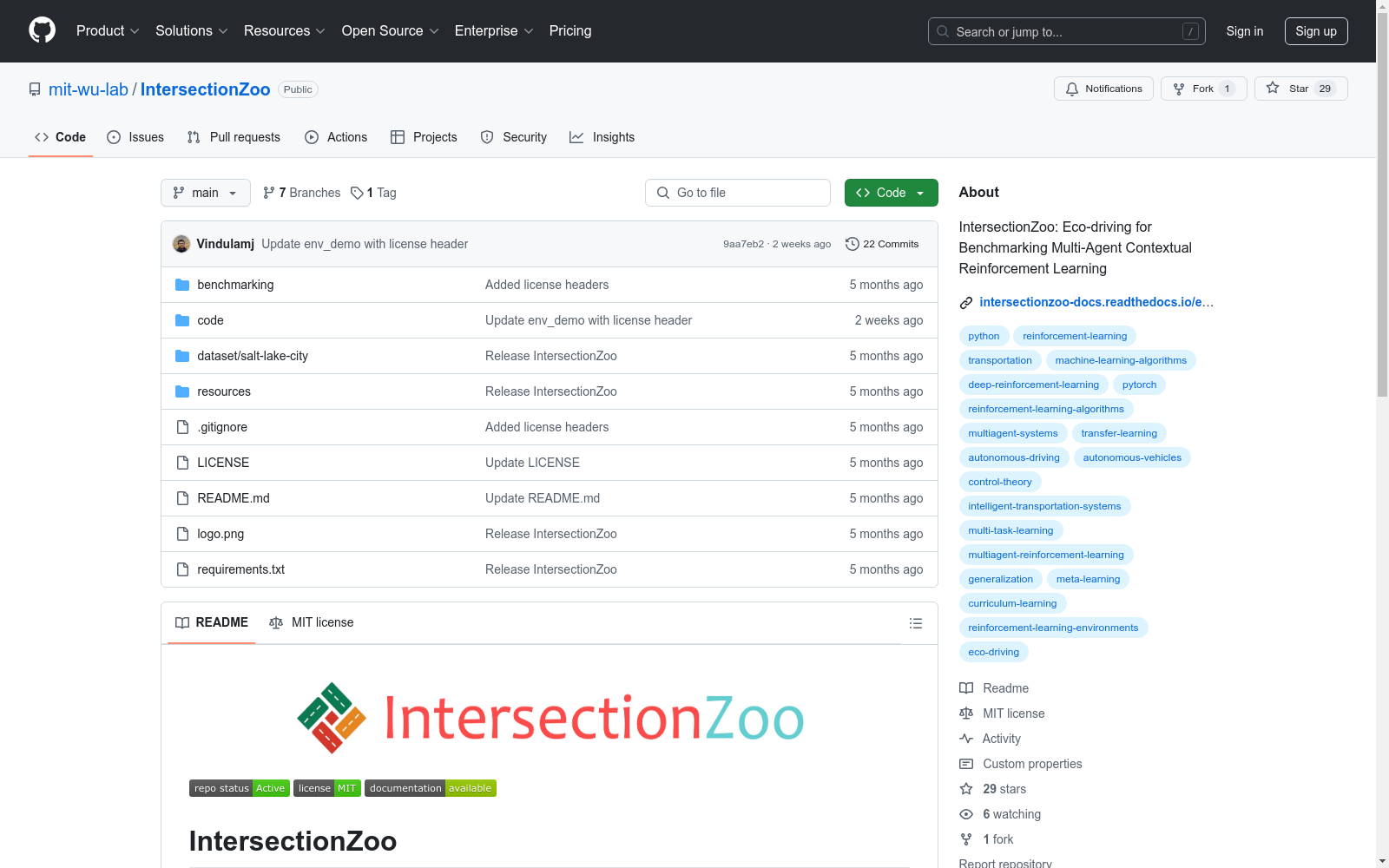
Task: Select the pytorch topic tag
Action: click(x=1139, y=385)
